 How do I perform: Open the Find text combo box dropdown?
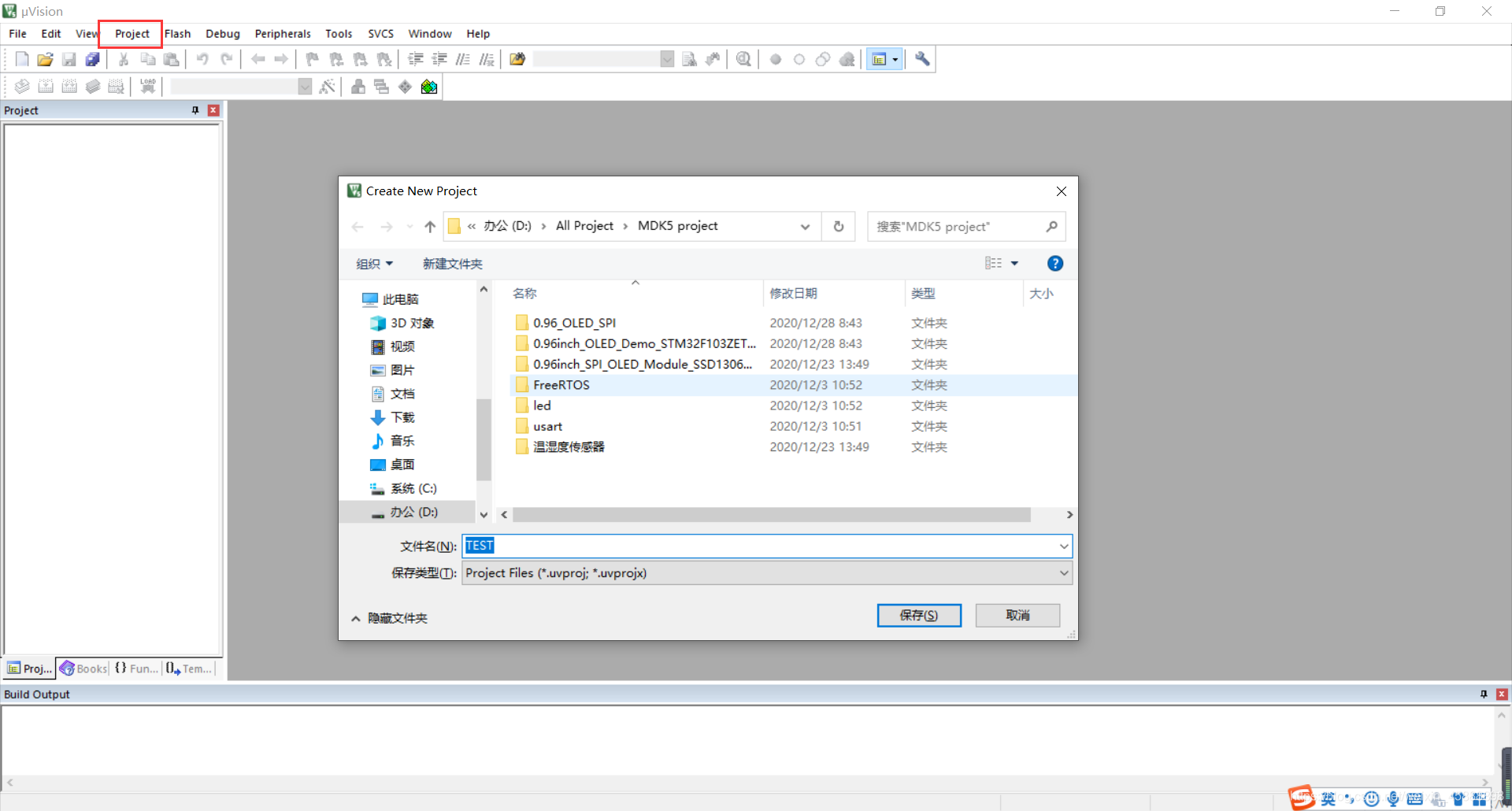tap(667, 59)
